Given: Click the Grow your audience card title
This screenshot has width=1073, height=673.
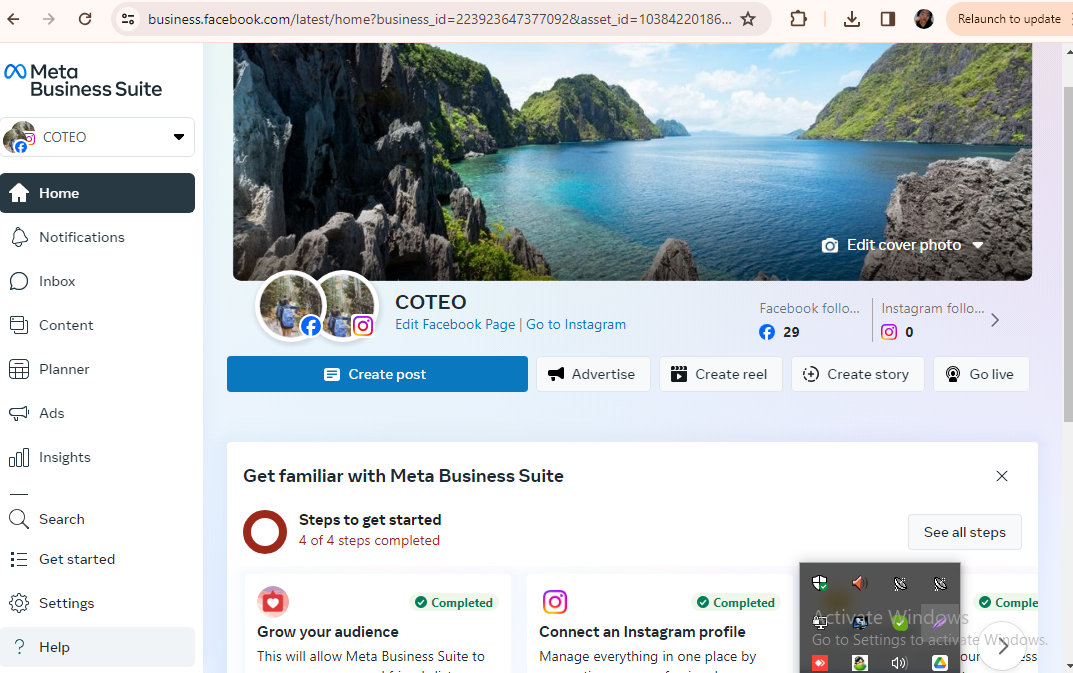Looking at the screenshot, I should 328,632.
